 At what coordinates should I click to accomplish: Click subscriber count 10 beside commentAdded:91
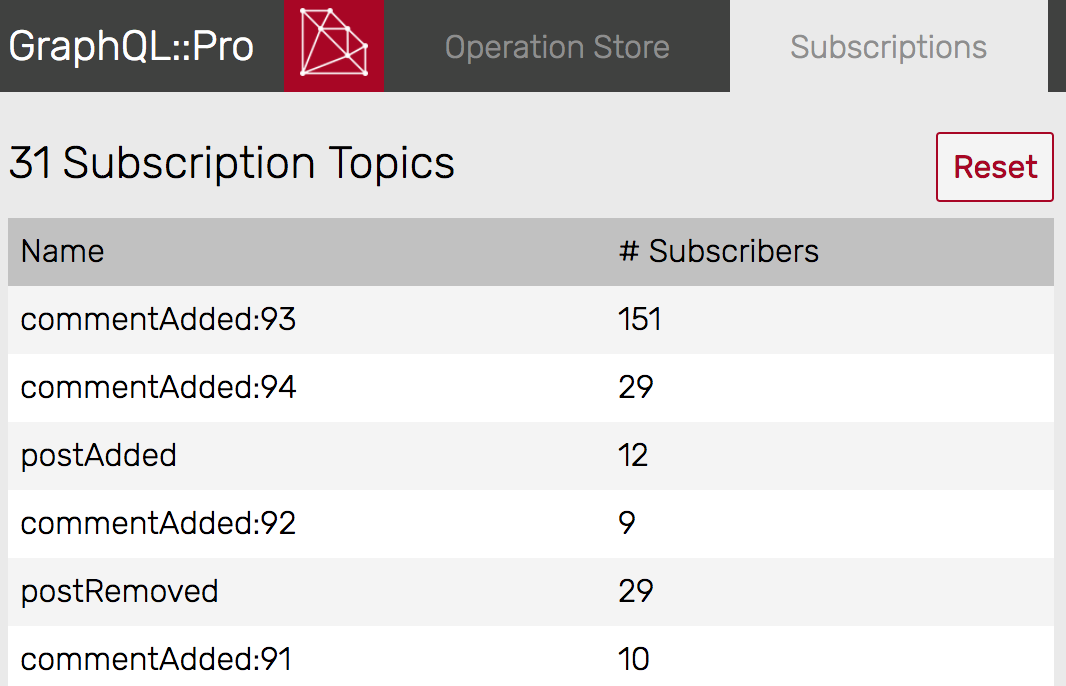tap(634, 659)
